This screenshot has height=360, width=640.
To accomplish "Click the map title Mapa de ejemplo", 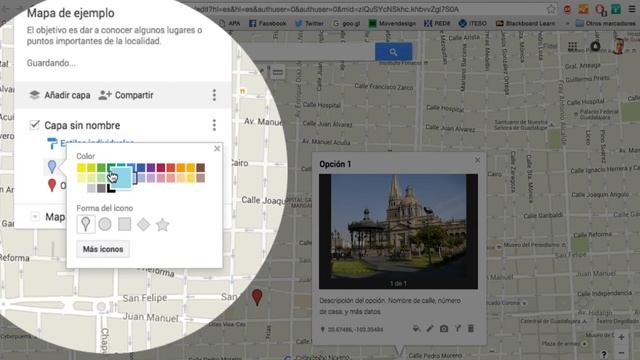I will 71,13.
